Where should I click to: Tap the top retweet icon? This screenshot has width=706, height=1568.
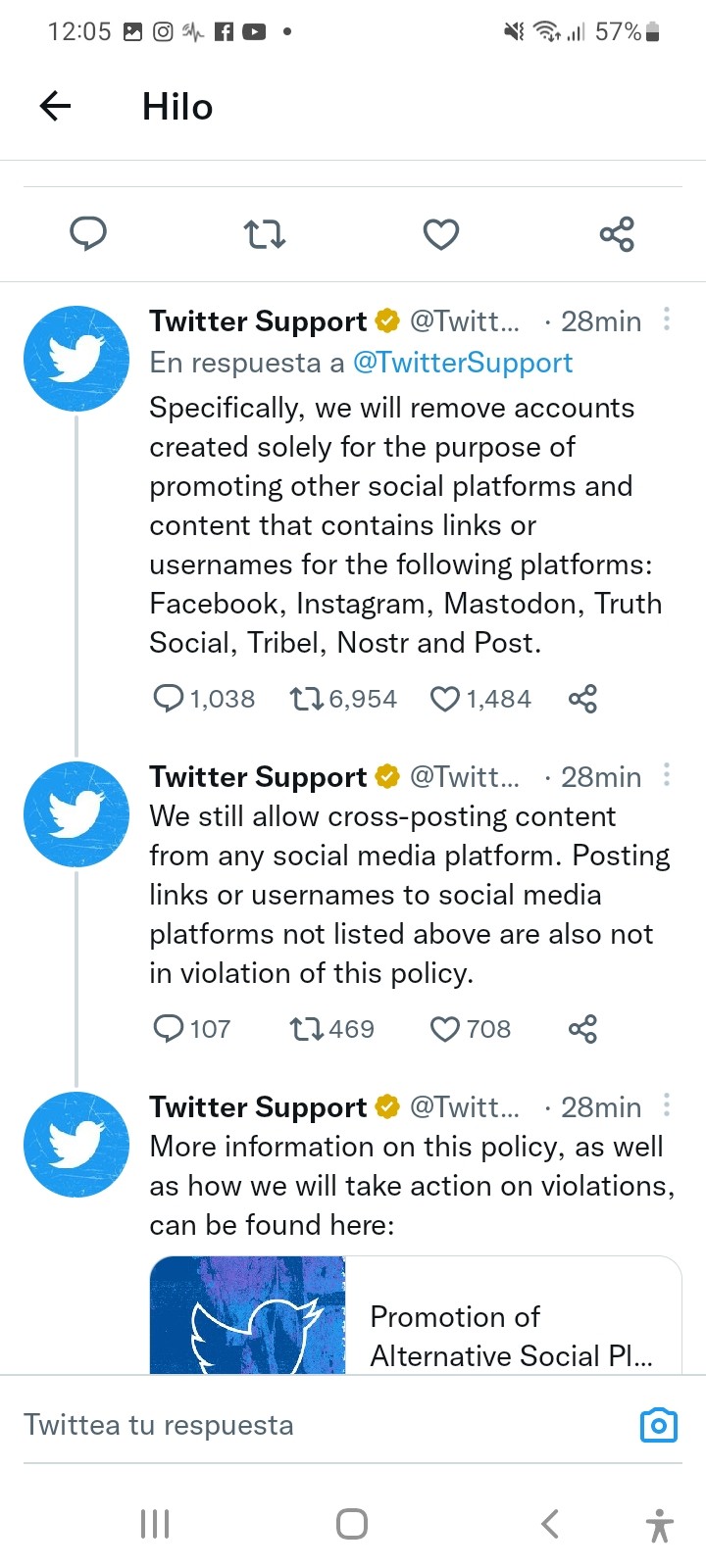pyautogui.click(x=264, y=234)
